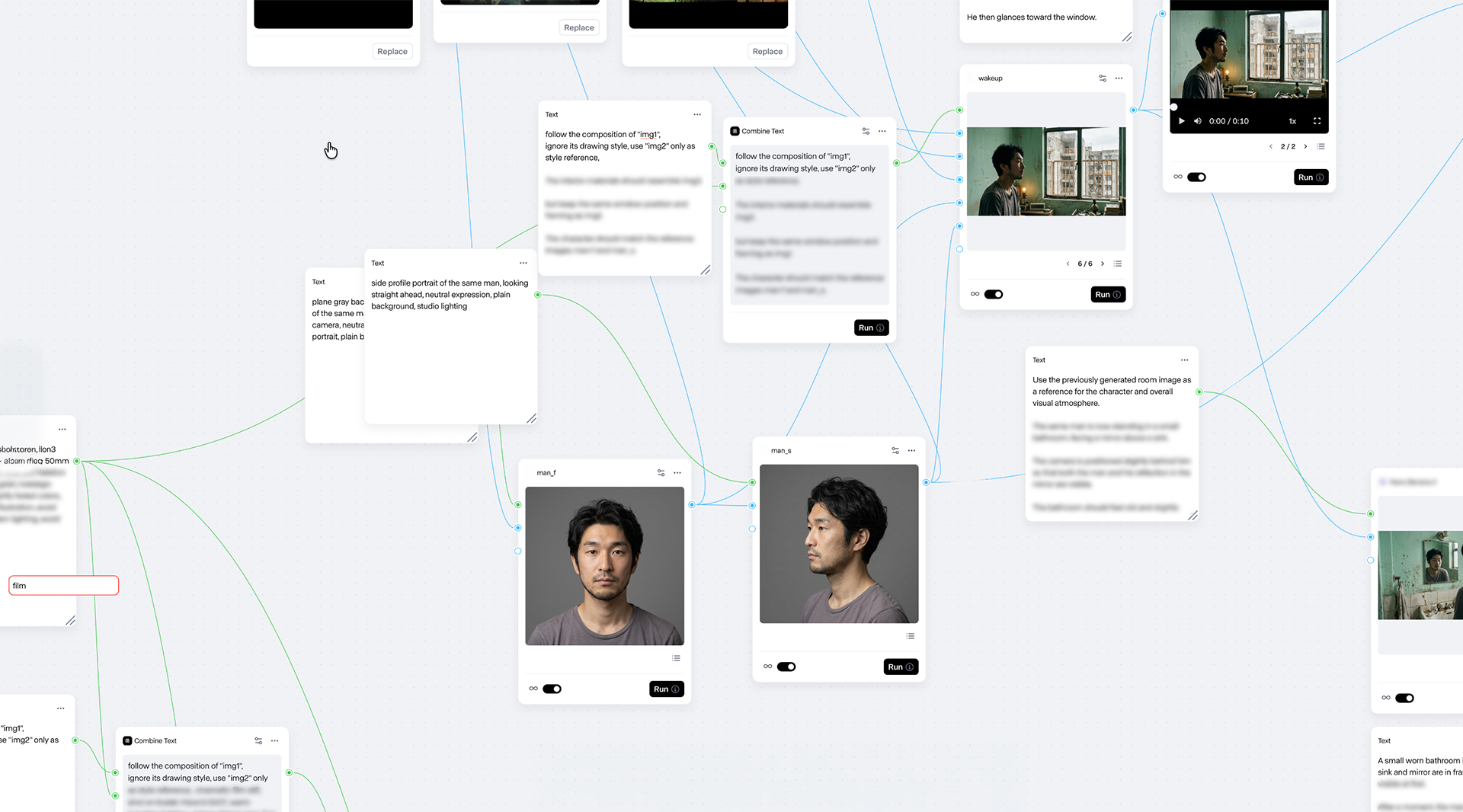1463x812 pixels.
Task: Select the man_f front portrait image
Action: (604, 566)
